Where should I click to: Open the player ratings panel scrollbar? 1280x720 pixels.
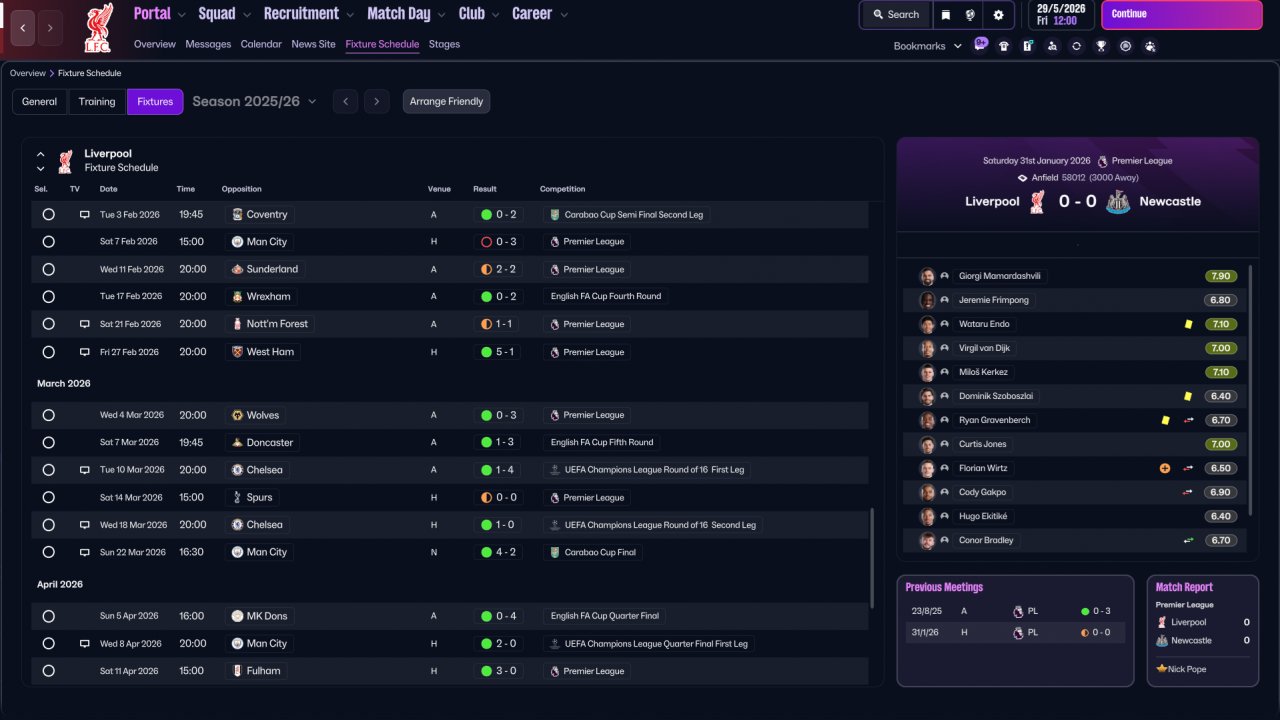[x=1251, y=390]
